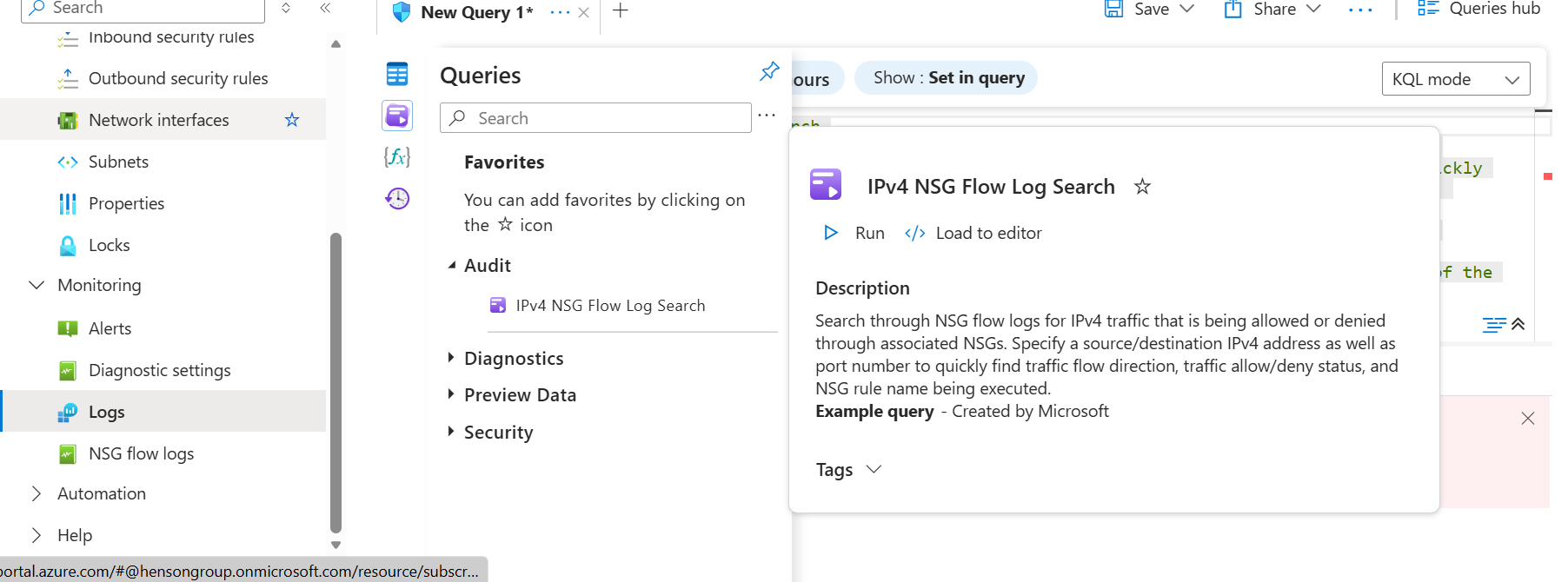Expand the Preview Data category
The image size is (1568, 582).
(451, 394)
